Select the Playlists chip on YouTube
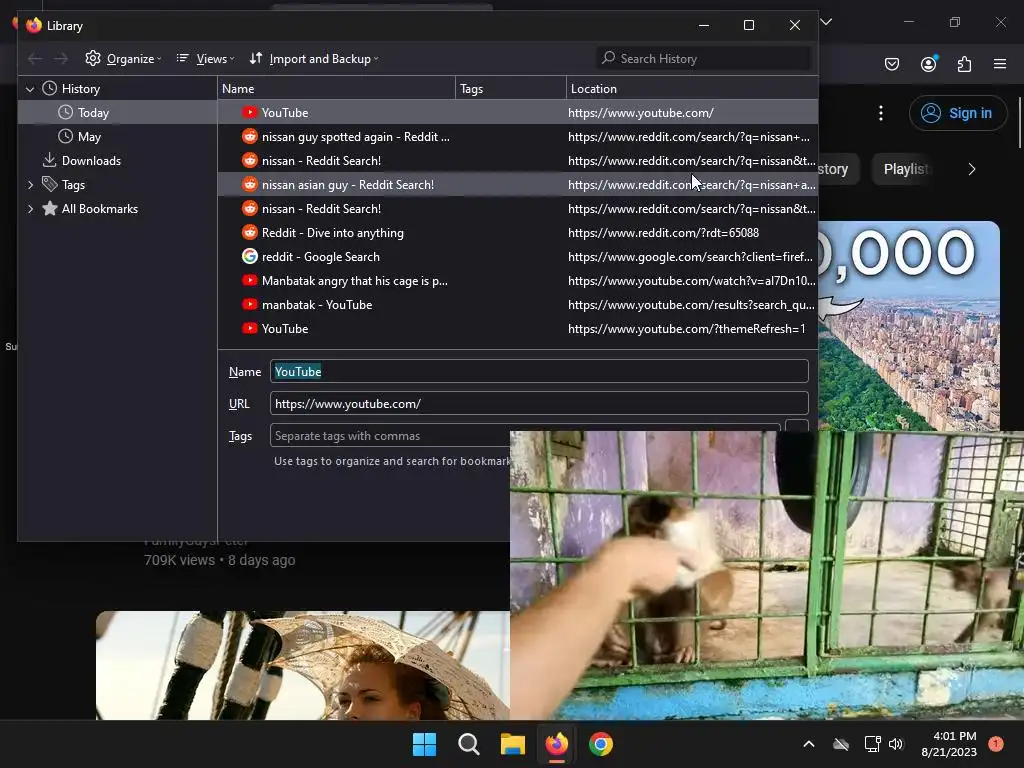 904,169
